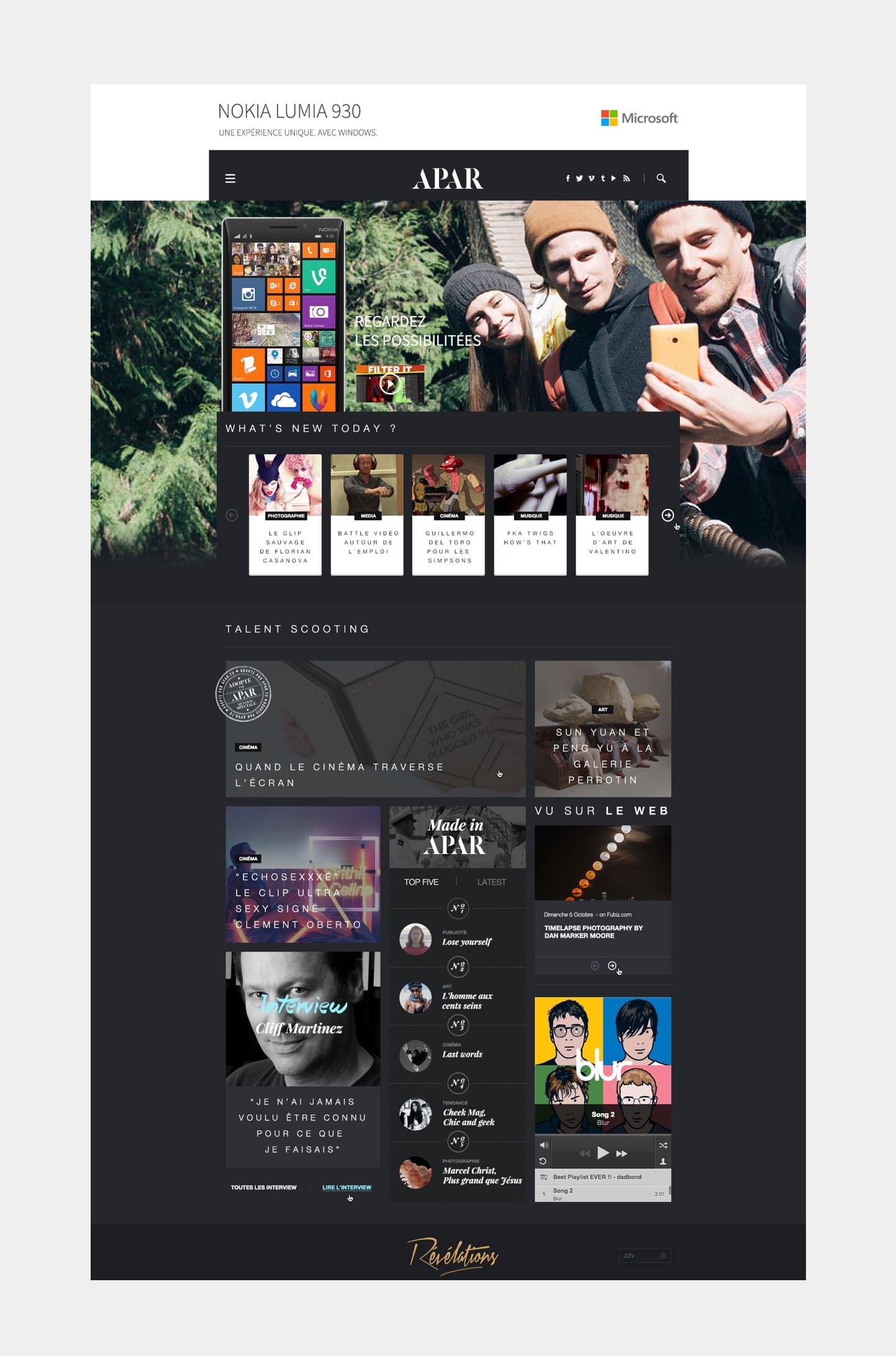Open FKA Twigs How's That card
This screenshot has height=1356, width=896.
point(530,514)
